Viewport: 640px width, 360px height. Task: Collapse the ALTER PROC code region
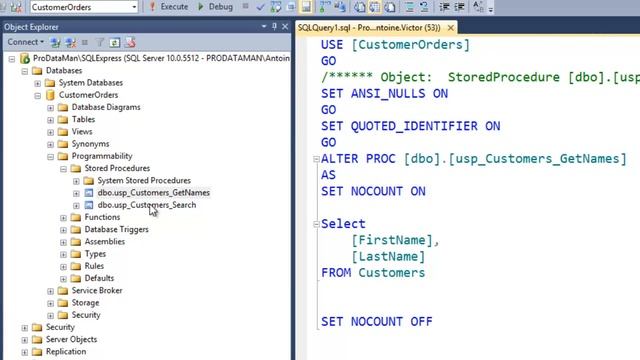[x=316, y=159]
